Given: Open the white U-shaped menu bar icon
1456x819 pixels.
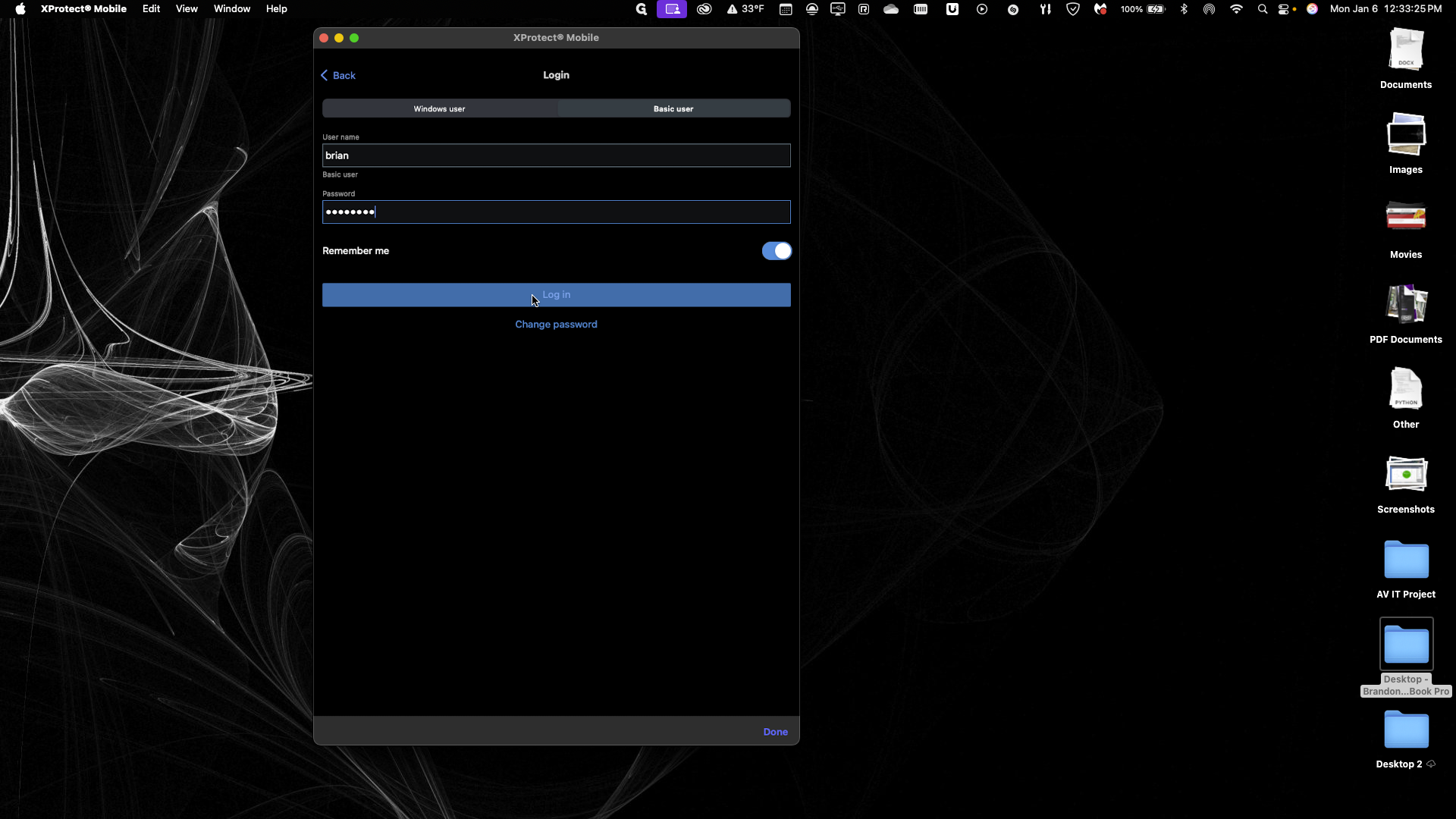Looking at the screenshot, I should [952, 9].
